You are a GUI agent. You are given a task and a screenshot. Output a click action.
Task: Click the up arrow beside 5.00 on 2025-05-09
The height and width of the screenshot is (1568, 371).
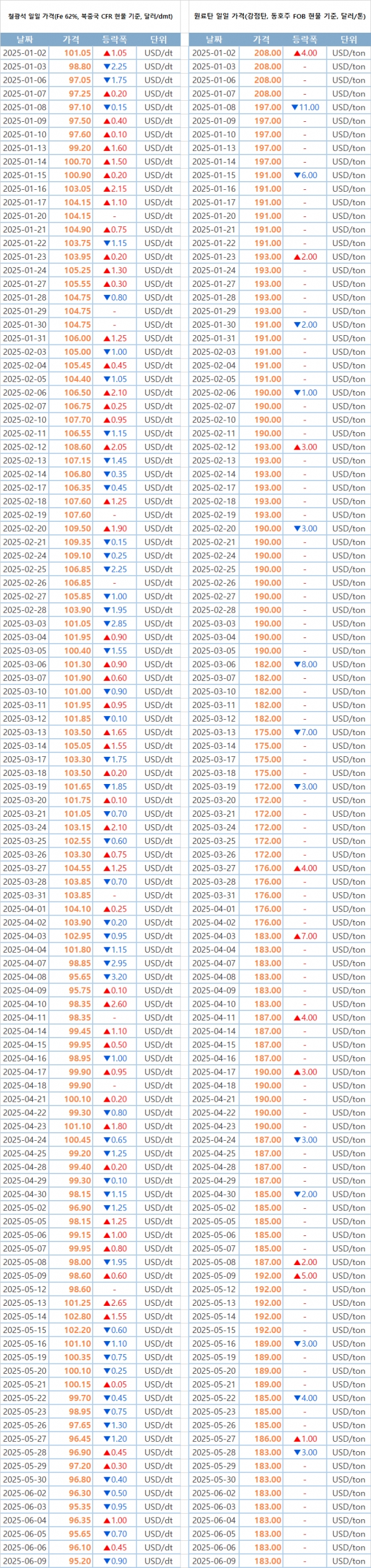[x=297, y=1276]
